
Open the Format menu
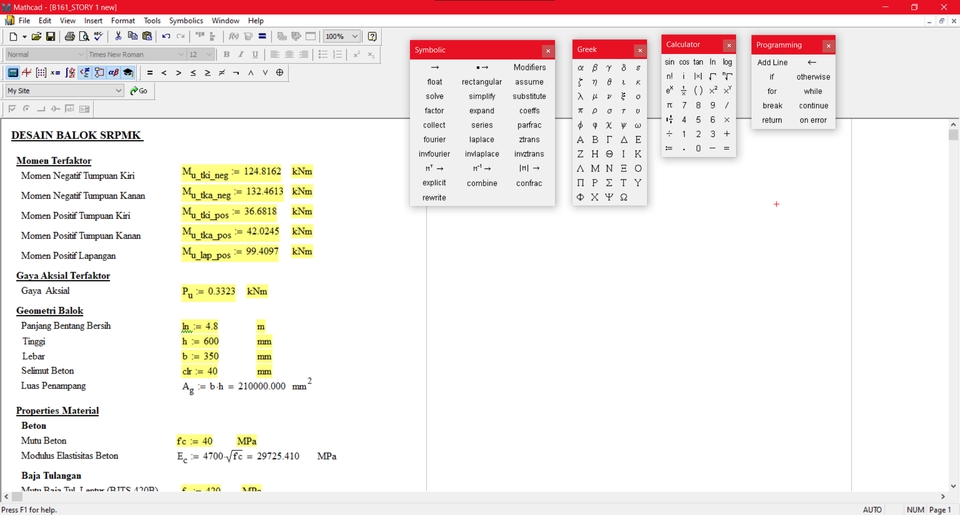pyautogui.click(x=122, y=20)
